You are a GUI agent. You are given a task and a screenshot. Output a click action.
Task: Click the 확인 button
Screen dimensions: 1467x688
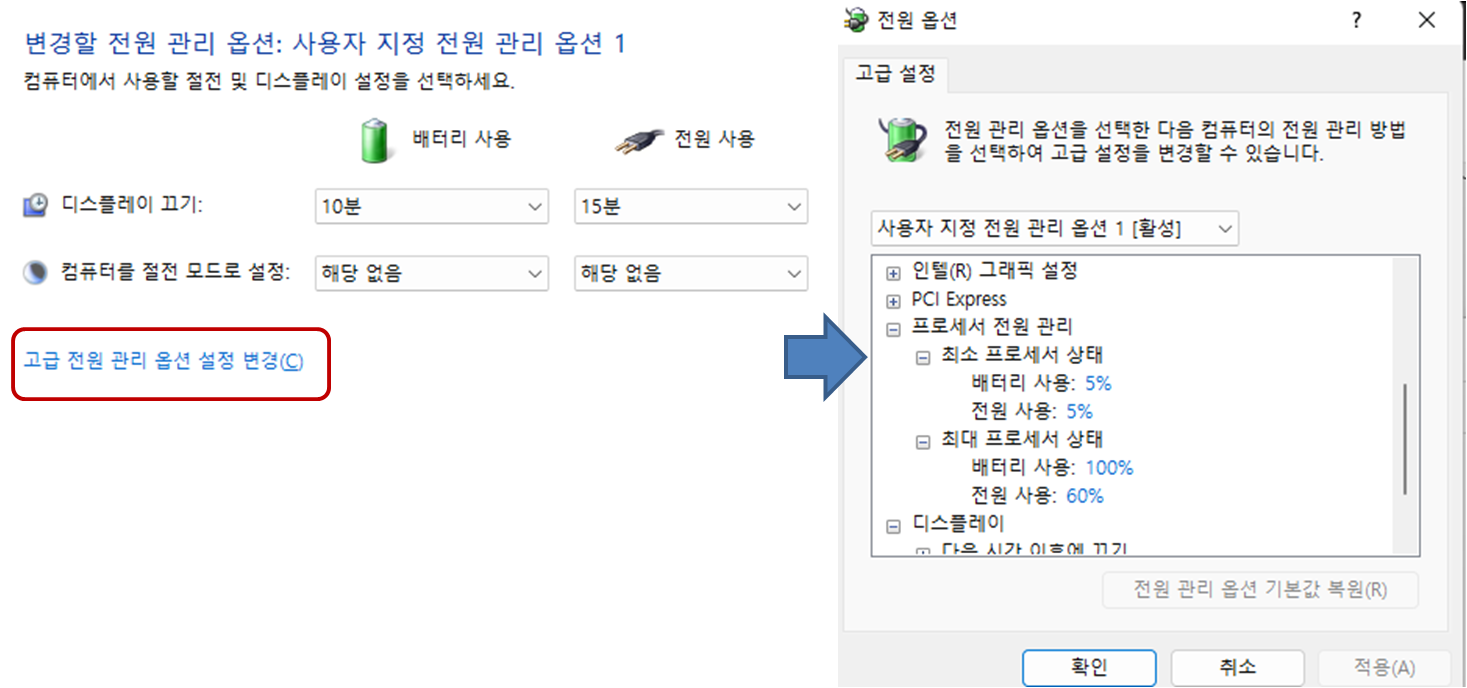[x=1089, y=668]
